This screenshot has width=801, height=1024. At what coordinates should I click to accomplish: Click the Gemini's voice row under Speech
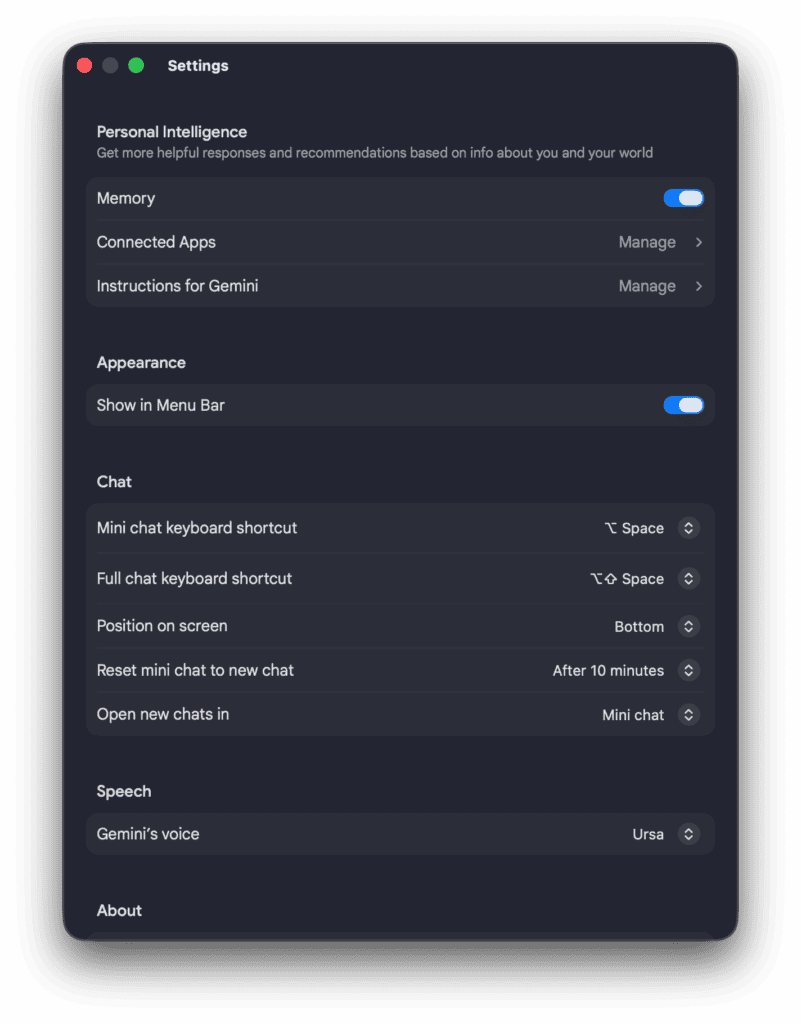[x=400, y=834]
